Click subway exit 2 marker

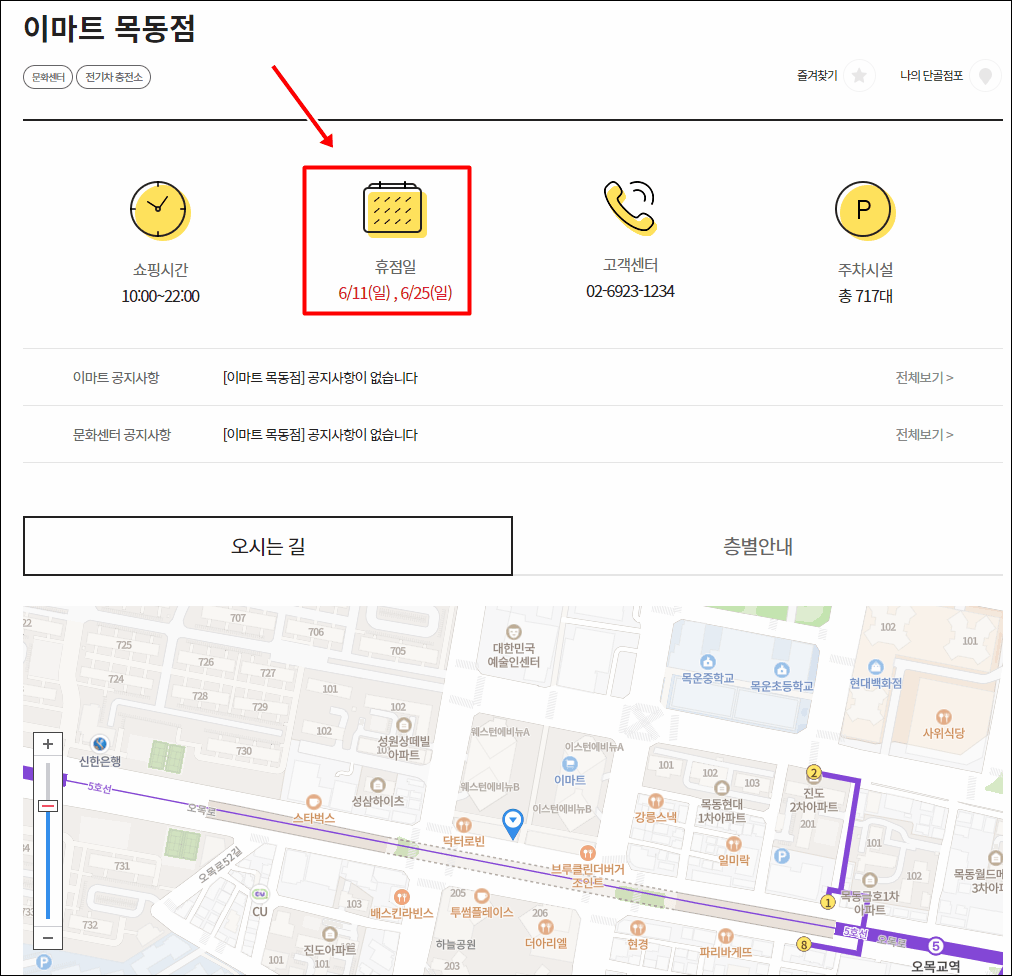tap(814, 773)
